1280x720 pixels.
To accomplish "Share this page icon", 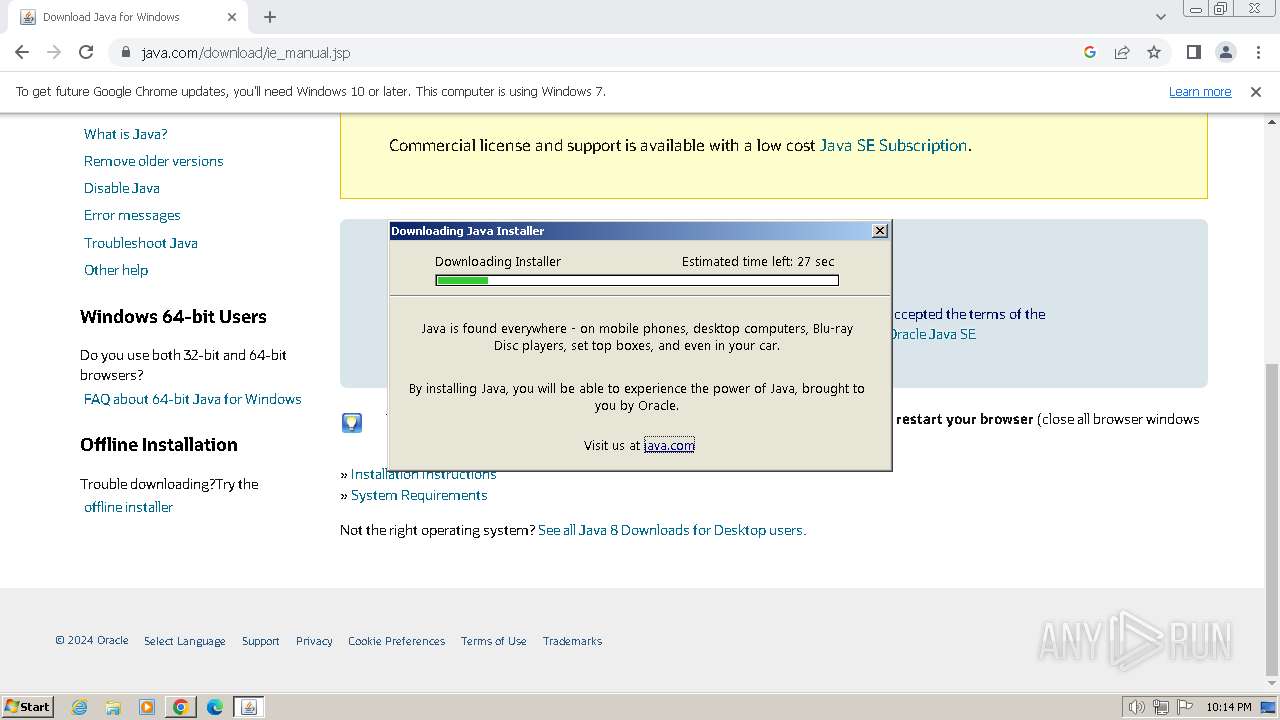I will click(x=1122, y=52).
